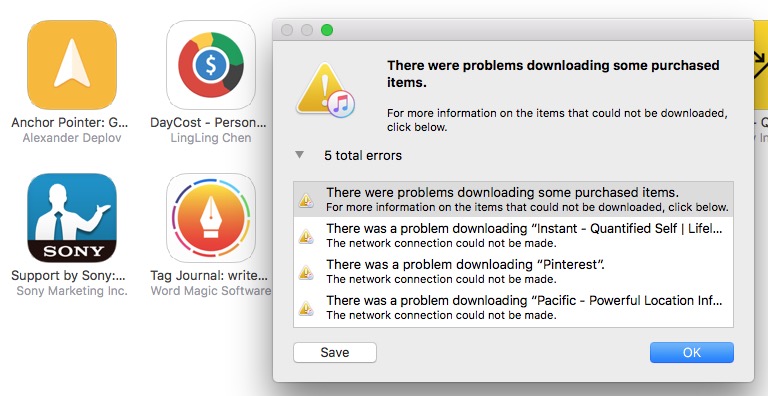Select the Pacific - Powerful Location error row
The image size is (768, 396).
pos(513,308)
